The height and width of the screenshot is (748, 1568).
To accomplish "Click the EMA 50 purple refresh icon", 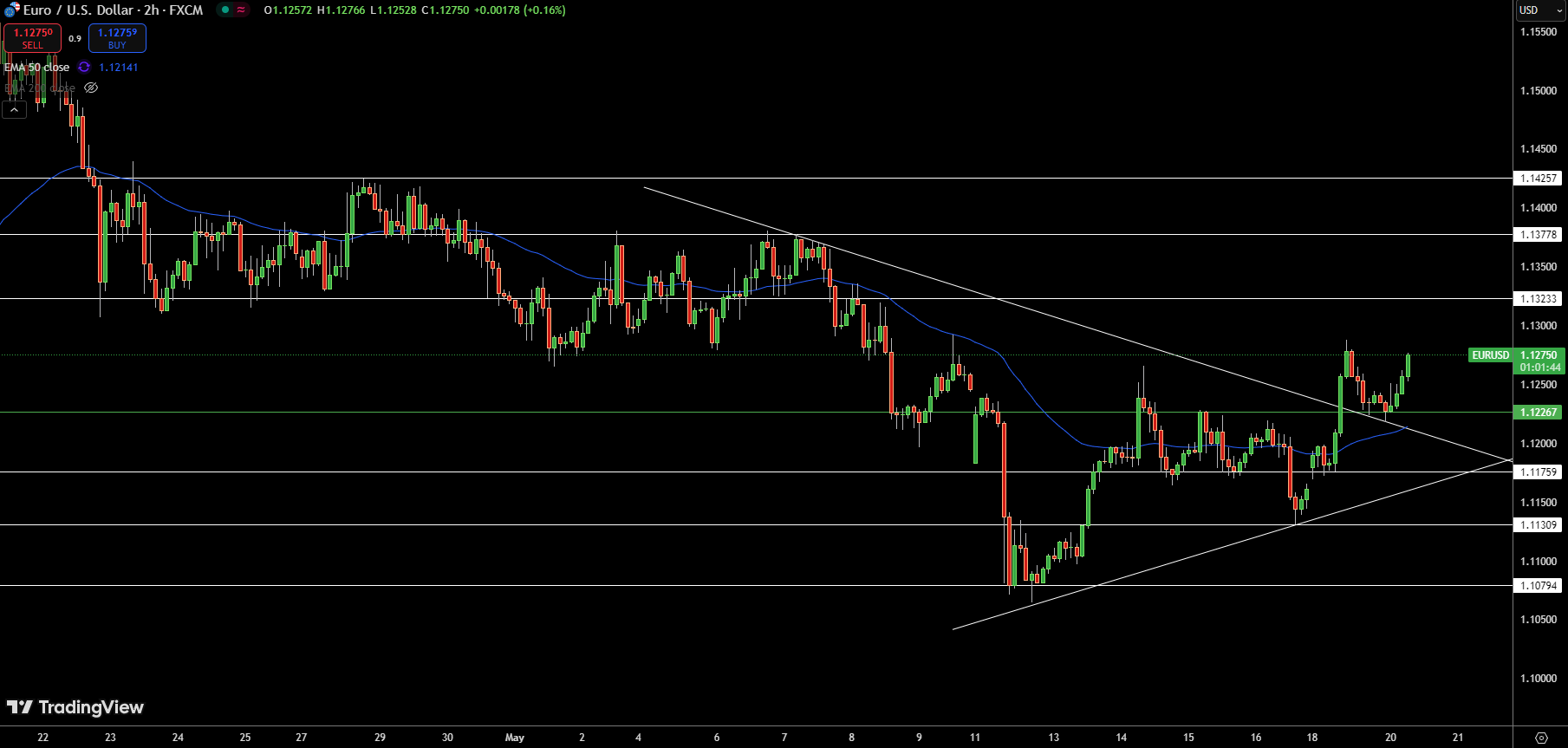I will (84, 67).
